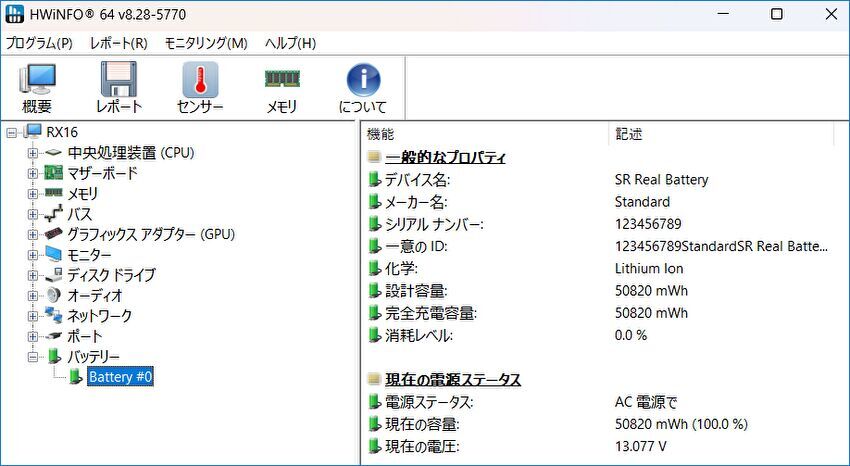Expand the メモリ tree node
Image resolution: width=850 pixels, height=466 pixels.
click(33, 194)
